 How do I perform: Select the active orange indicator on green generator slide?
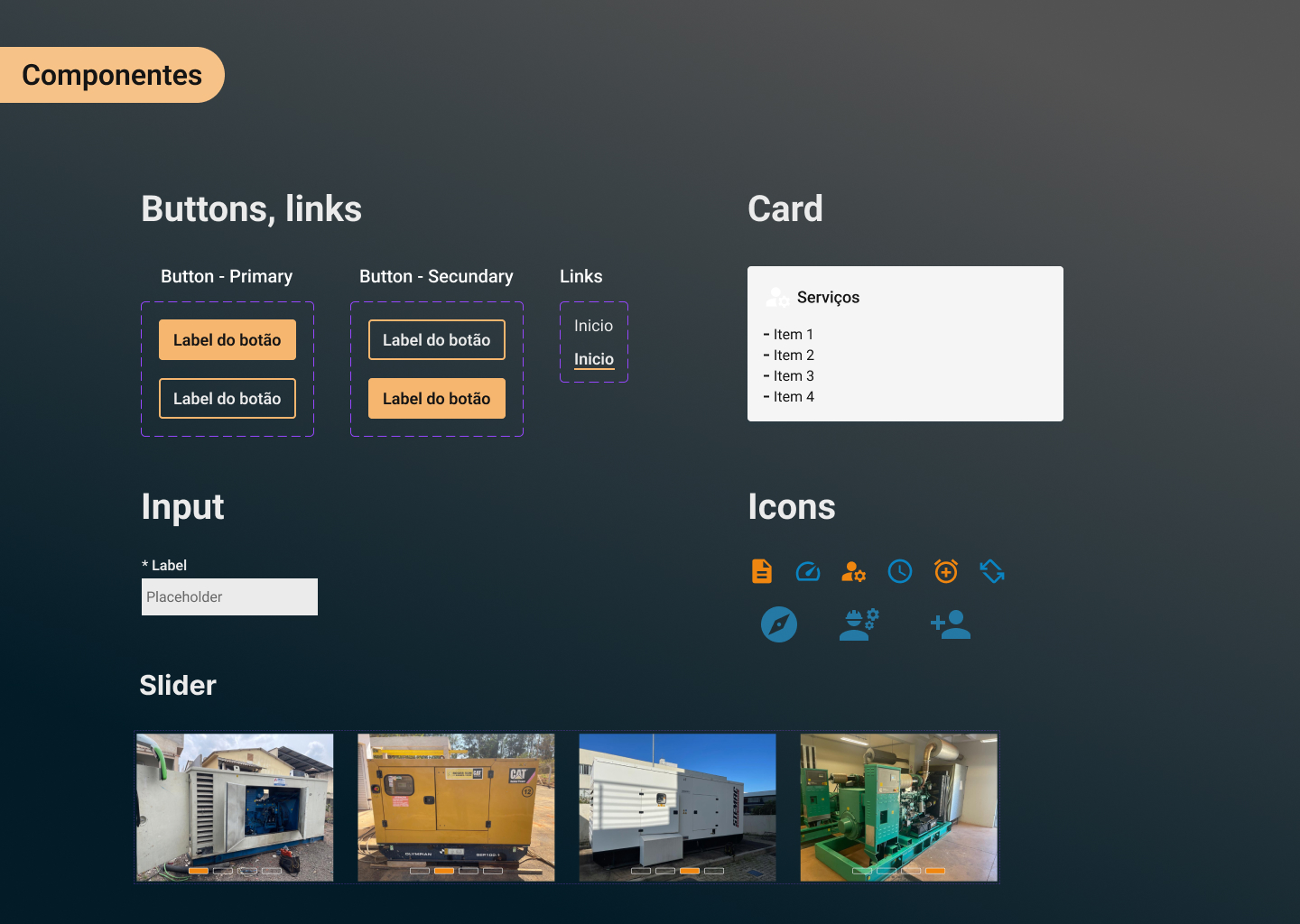[935, 871]
